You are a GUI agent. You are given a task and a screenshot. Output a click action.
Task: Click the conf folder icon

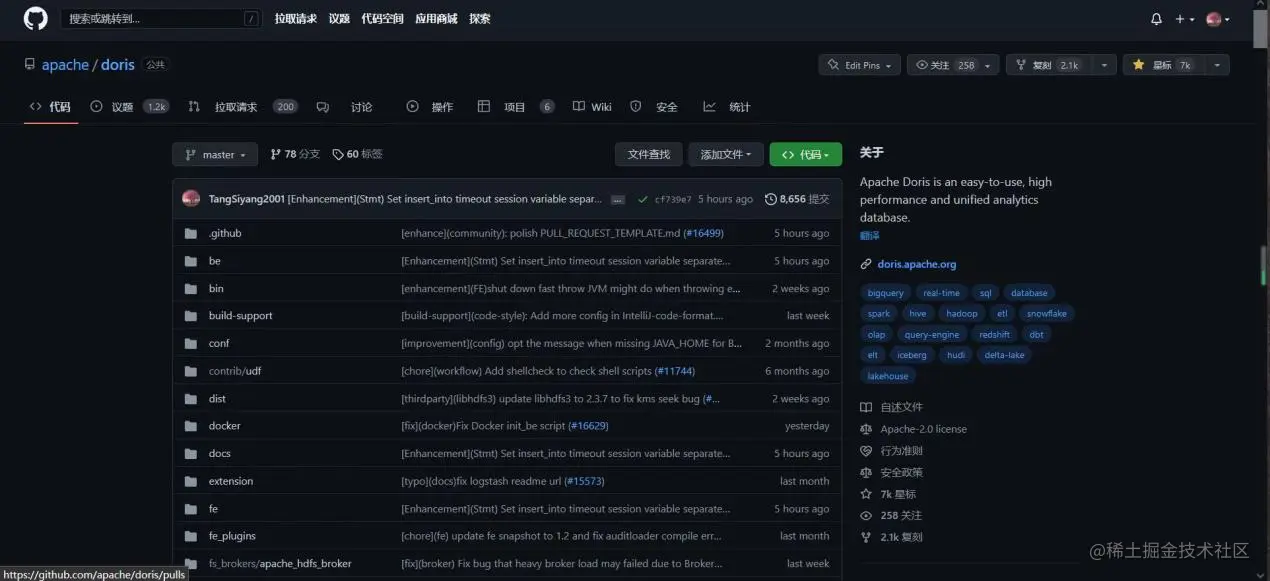coord(191,343)
